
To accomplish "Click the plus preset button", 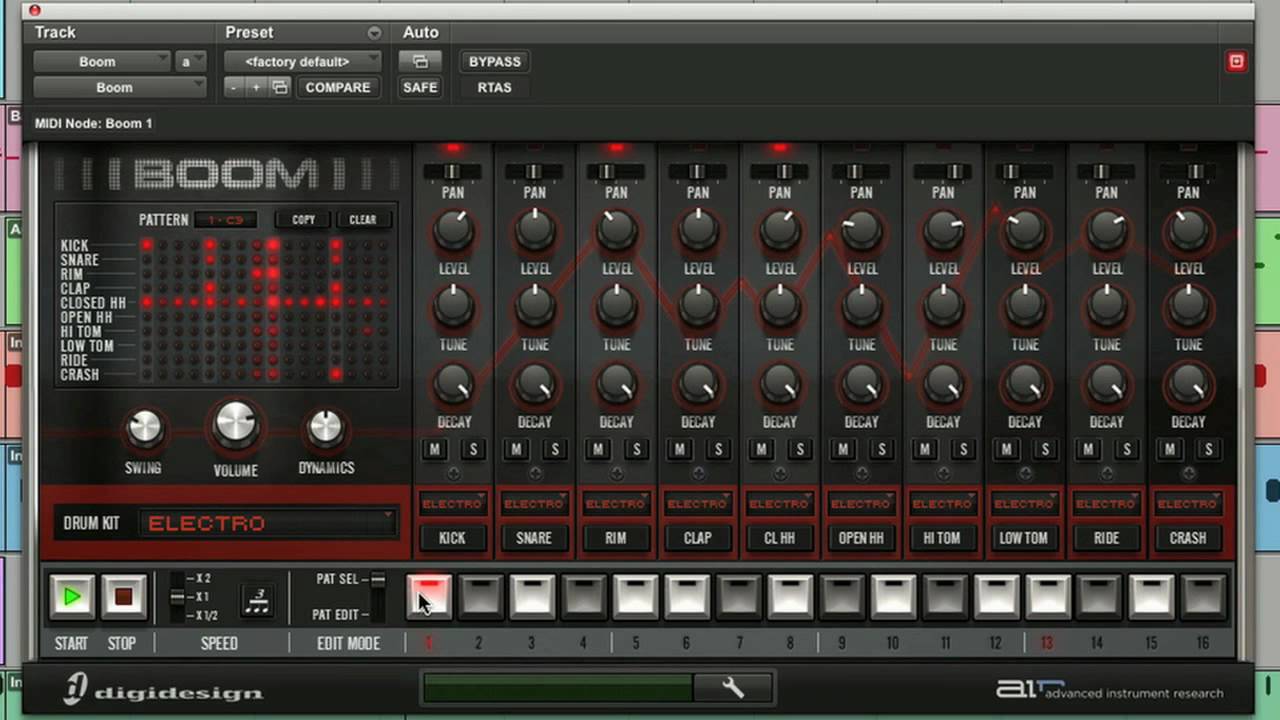I will click(256, 88).
